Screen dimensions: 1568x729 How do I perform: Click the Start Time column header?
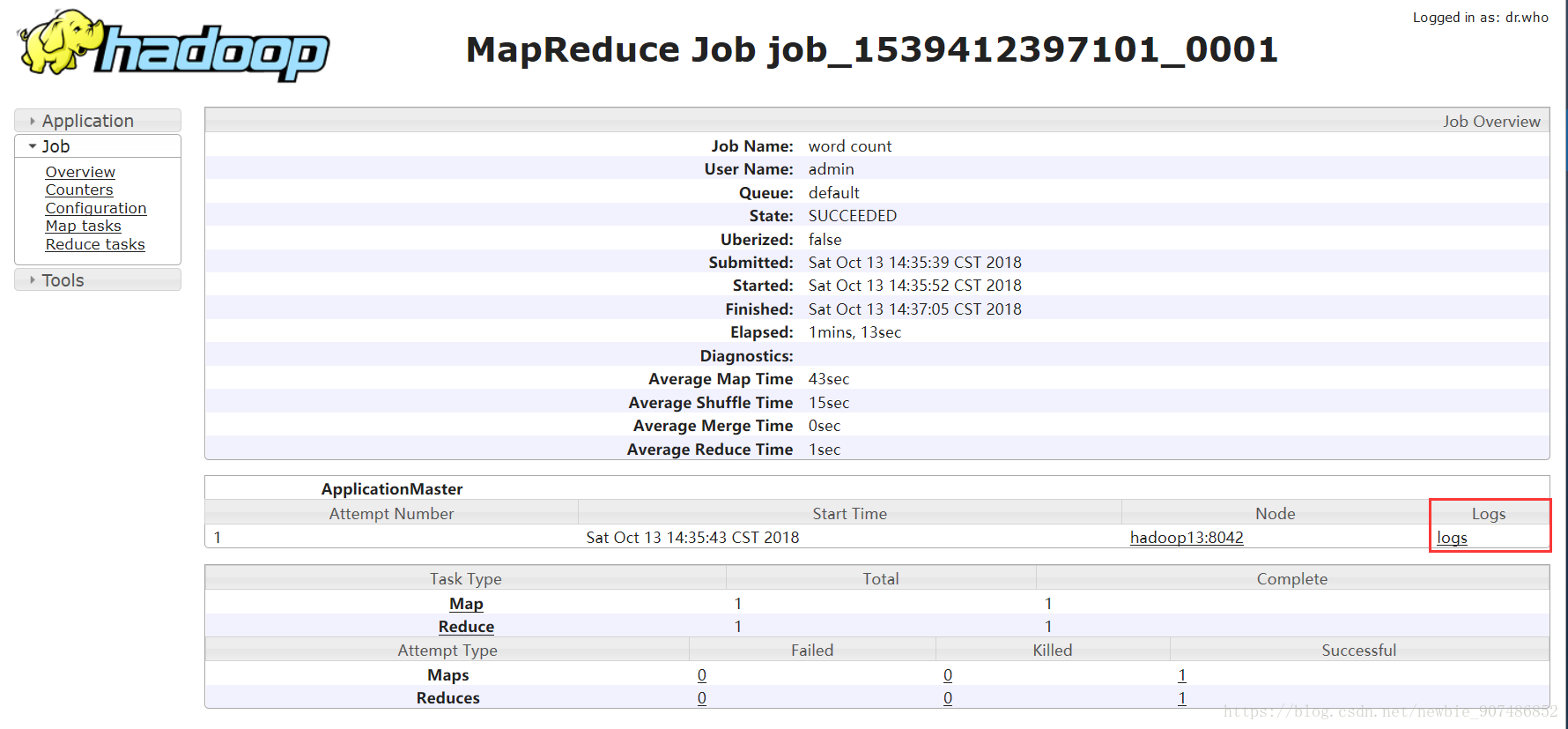point(849,513)
